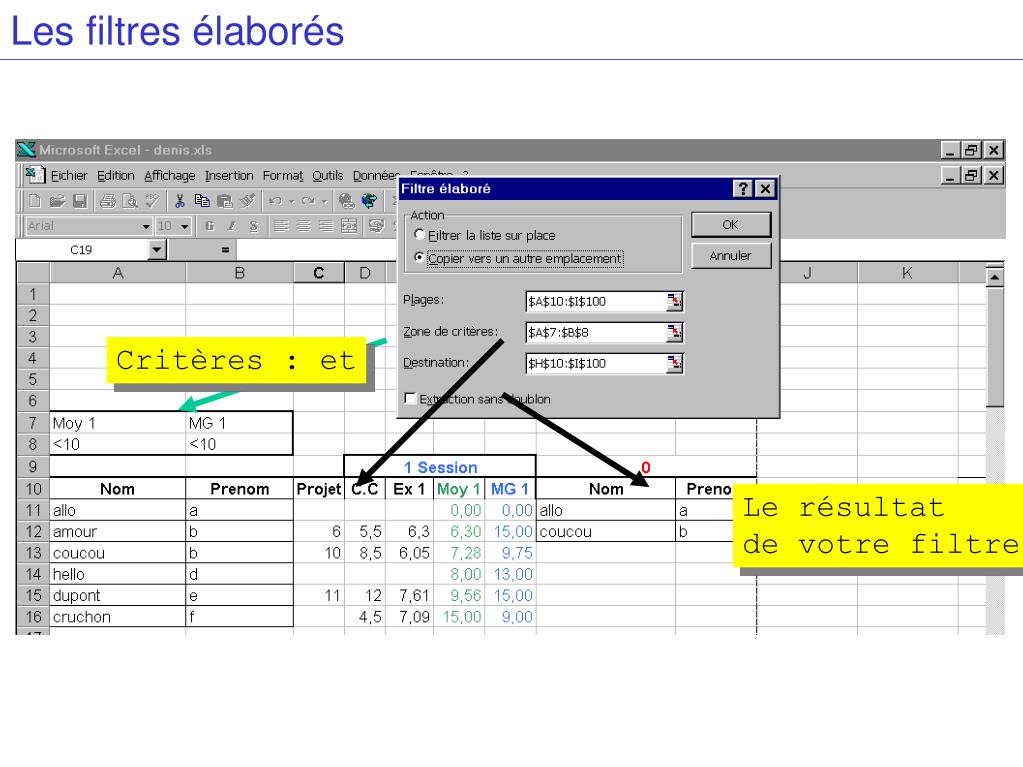The width and height of the screenshot is (1023, 767).
Task: Open the Name Box dropdown arrow
Action: [x=157, y=250]
